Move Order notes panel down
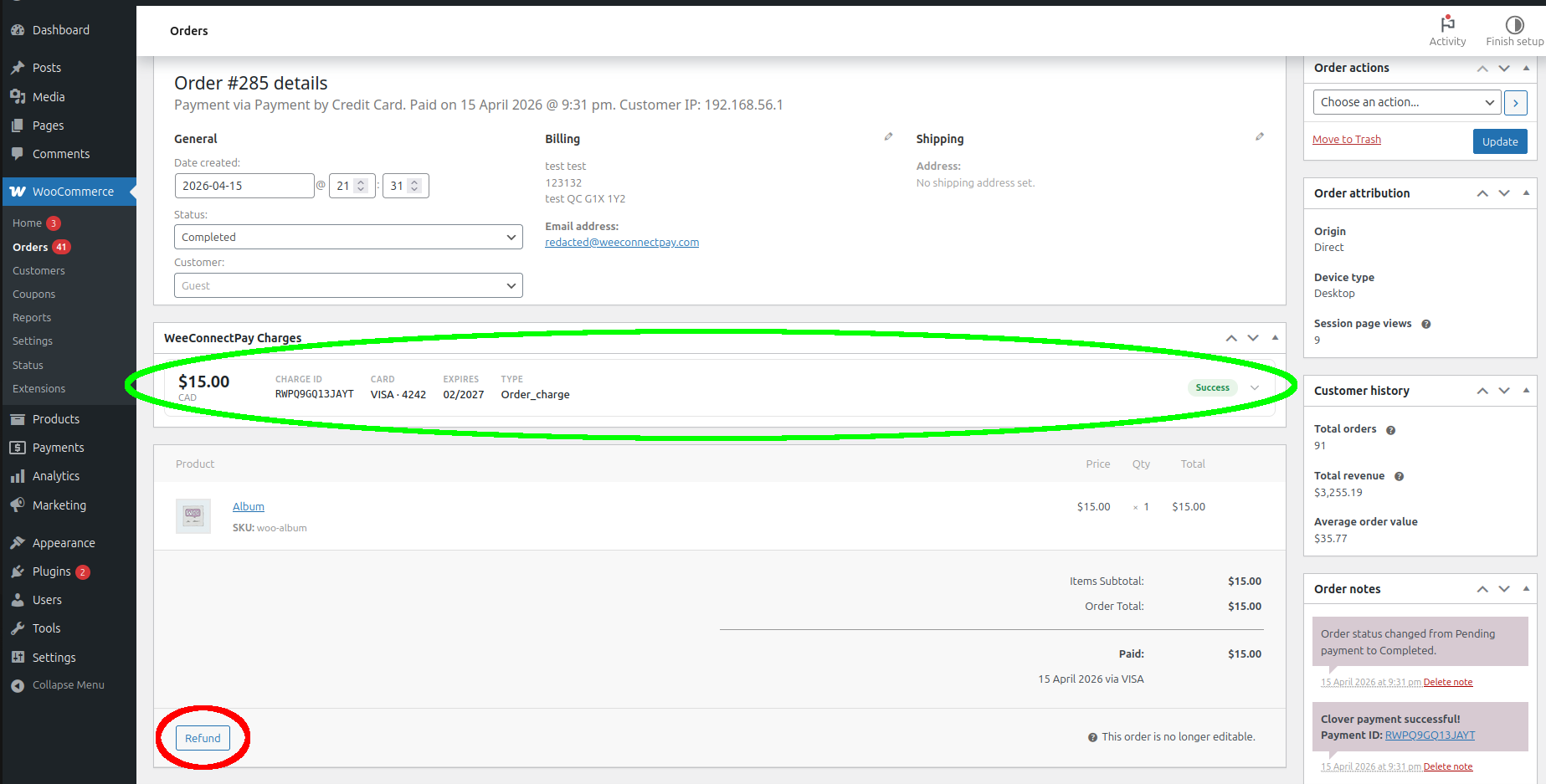This screenshot has width=1546, height=784. coord(1504,589)
